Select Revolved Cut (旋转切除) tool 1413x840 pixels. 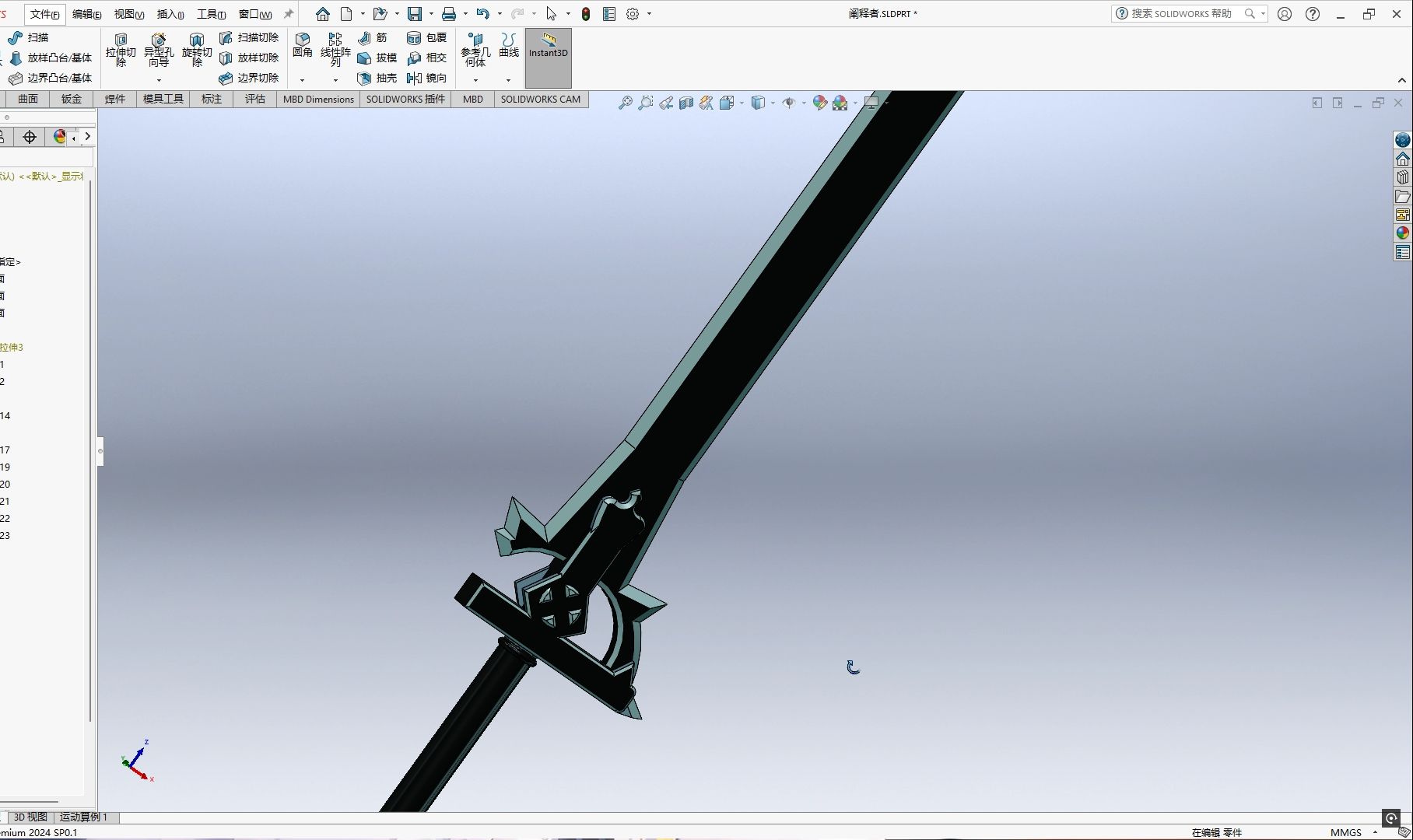click(x=197, y=50)
